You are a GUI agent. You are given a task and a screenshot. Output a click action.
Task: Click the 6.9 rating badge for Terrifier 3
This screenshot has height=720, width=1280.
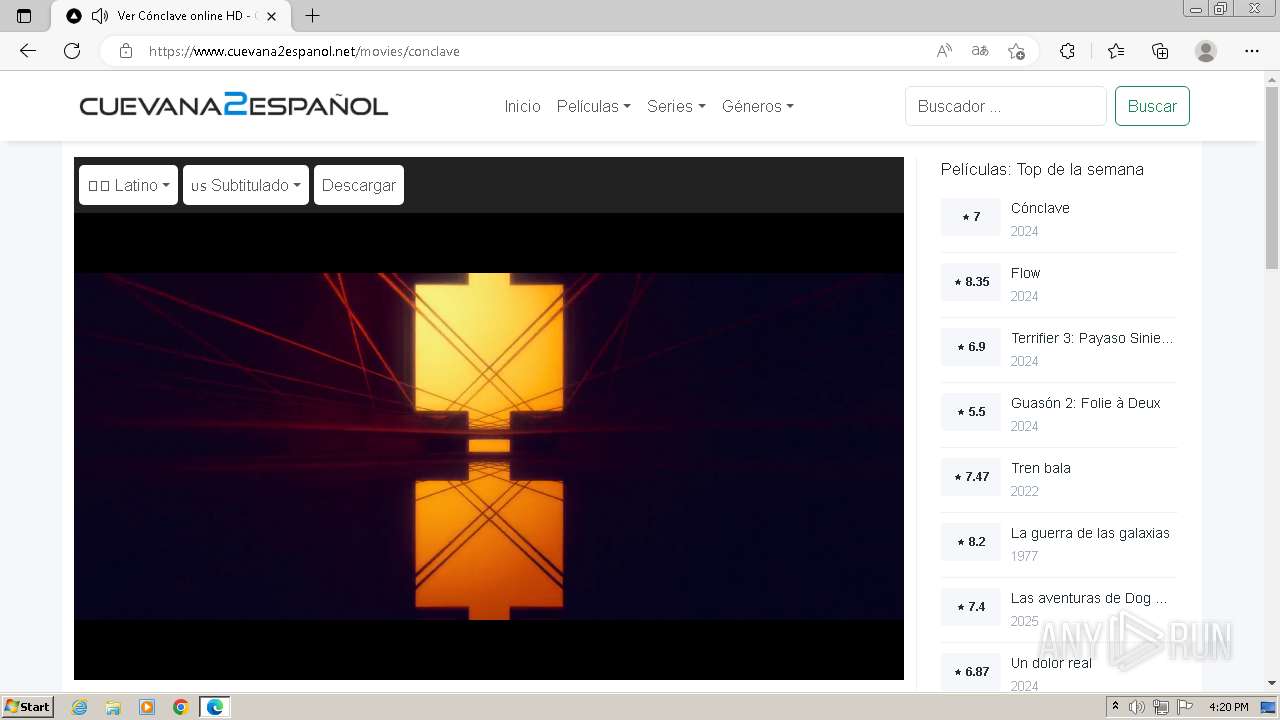pos(971,347)
